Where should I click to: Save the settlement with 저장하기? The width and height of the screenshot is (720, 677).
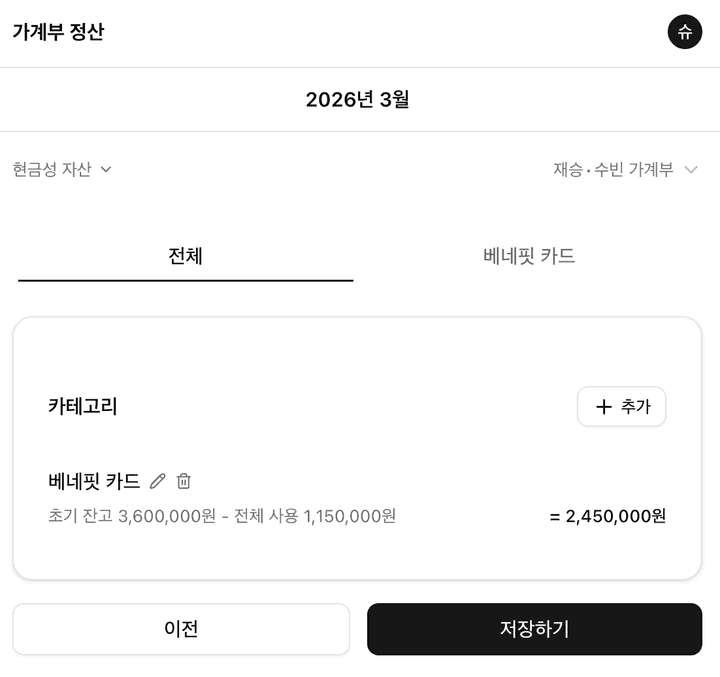534,629
